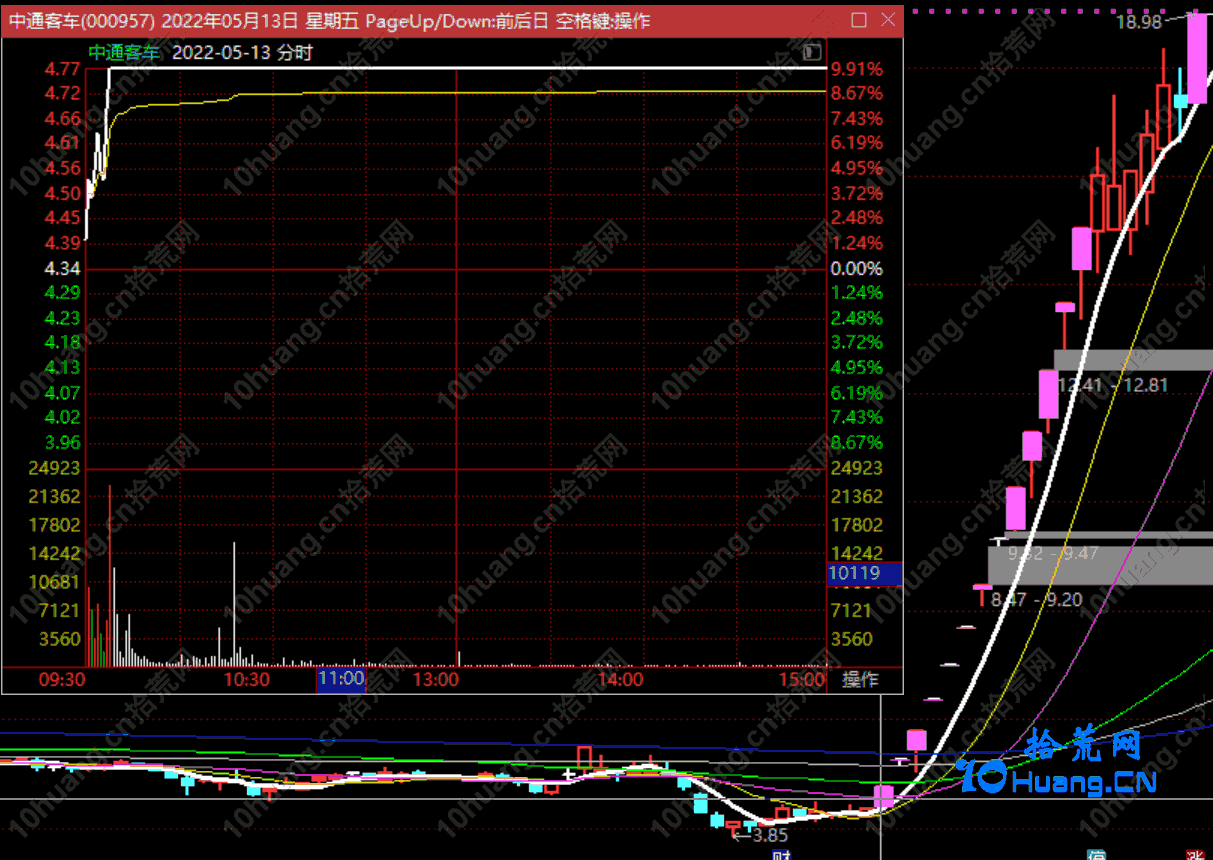Click the 4.39 price label
Image resolution: width=1213 pixels, height=860 pixels.
point(63,243)
